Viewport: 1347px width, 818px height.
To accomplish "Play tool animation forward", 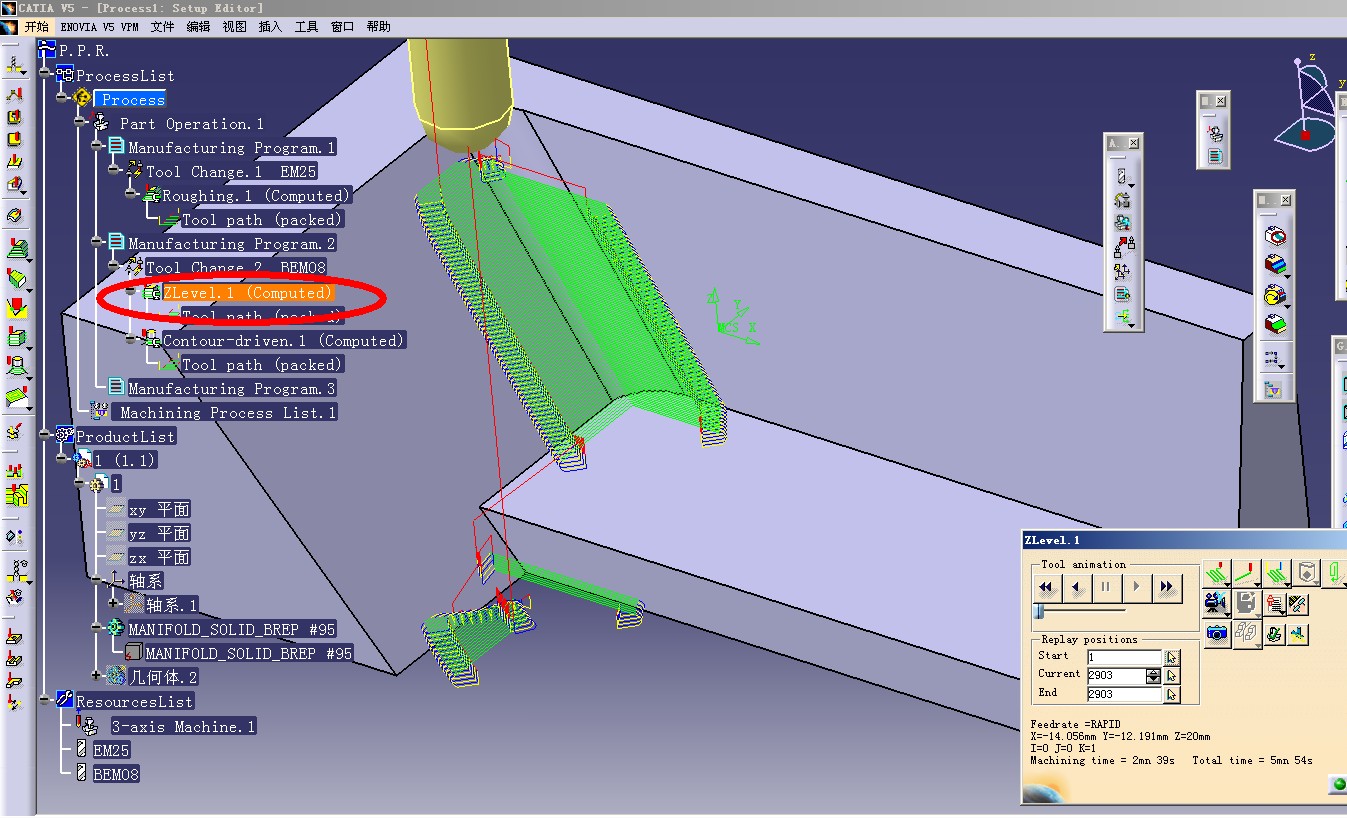I will tap(1136, 587).
